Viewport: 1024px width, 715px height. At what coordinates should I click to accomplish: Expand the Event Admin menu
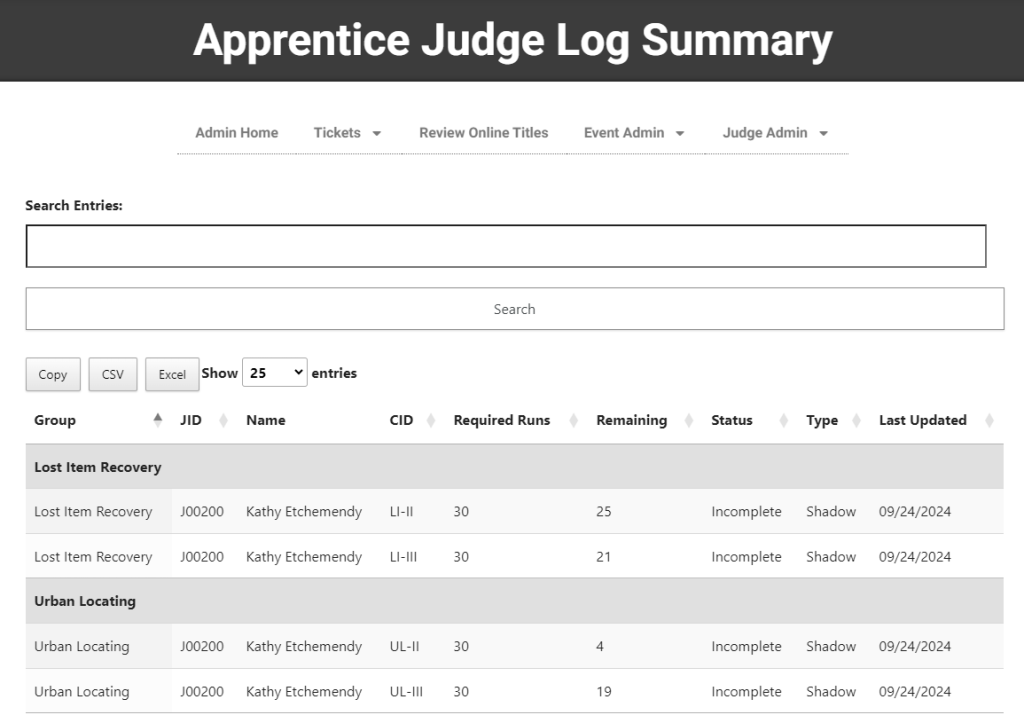click(634, 133)
